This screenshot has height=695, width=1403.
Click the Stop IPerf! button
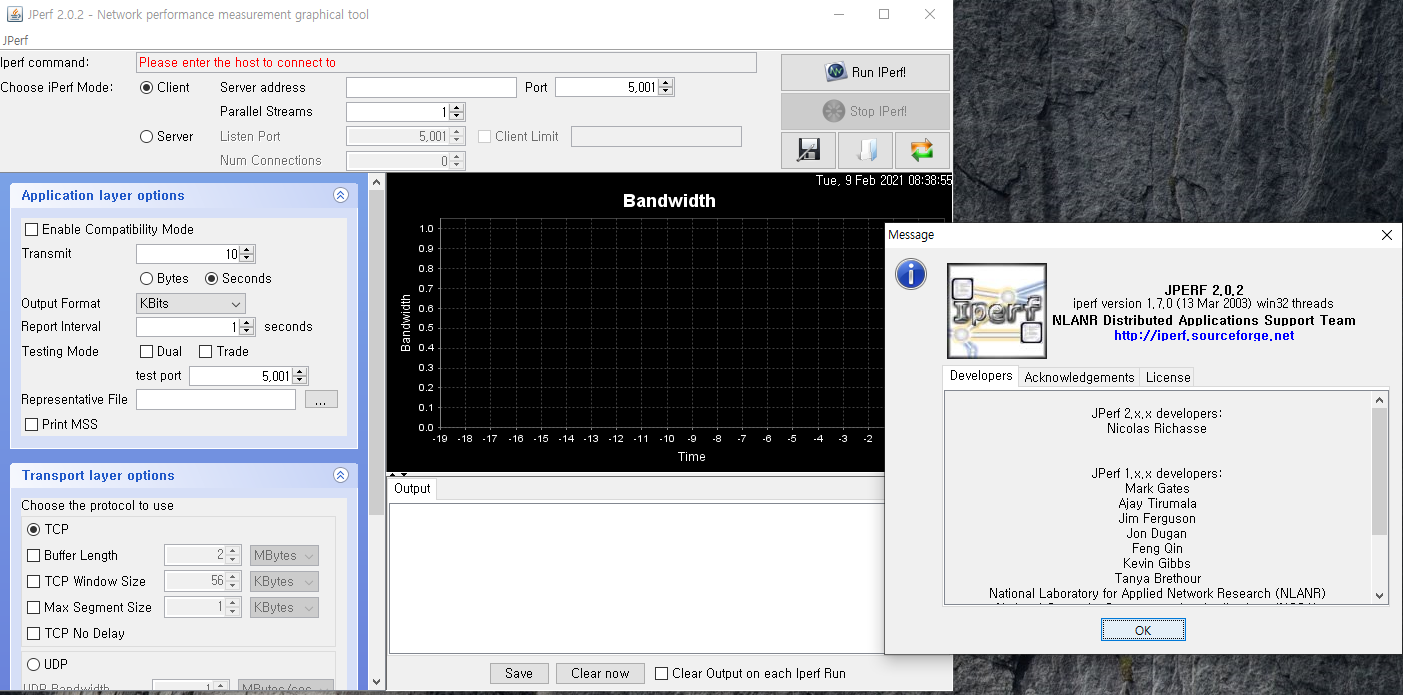coord(865,111)
